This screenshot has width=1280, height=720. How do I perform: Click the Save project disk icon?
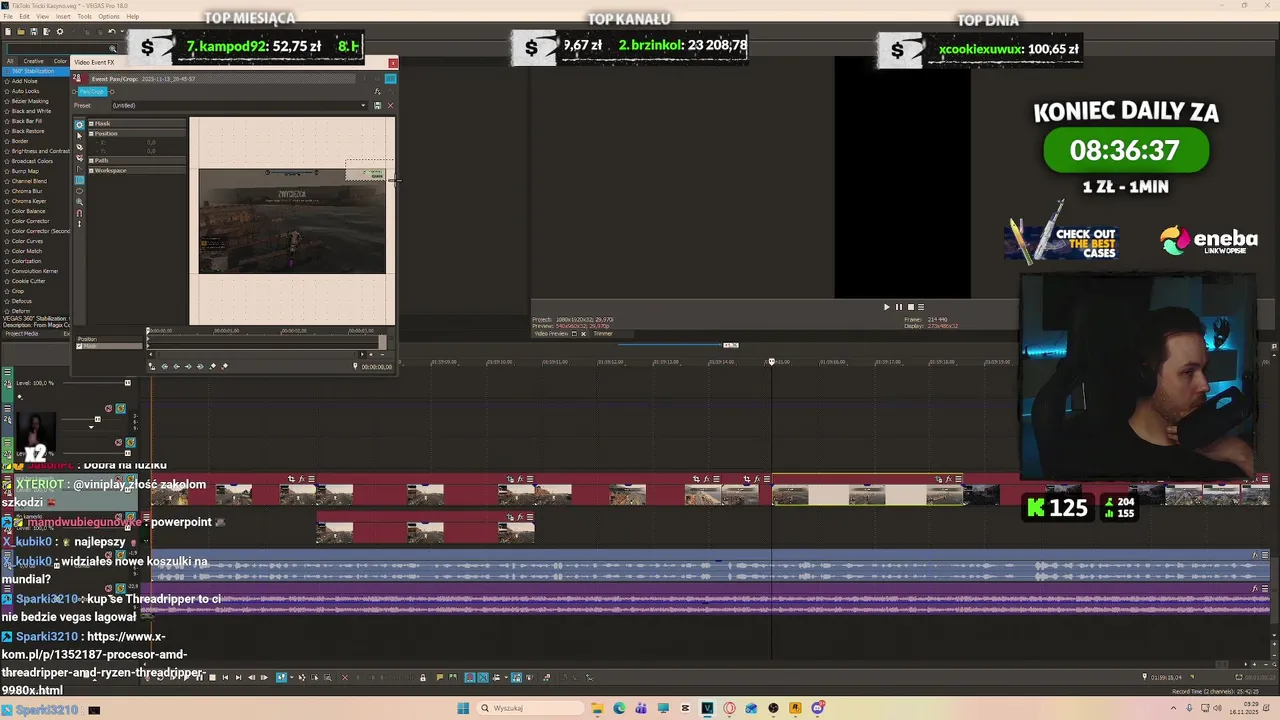point(34,32)
